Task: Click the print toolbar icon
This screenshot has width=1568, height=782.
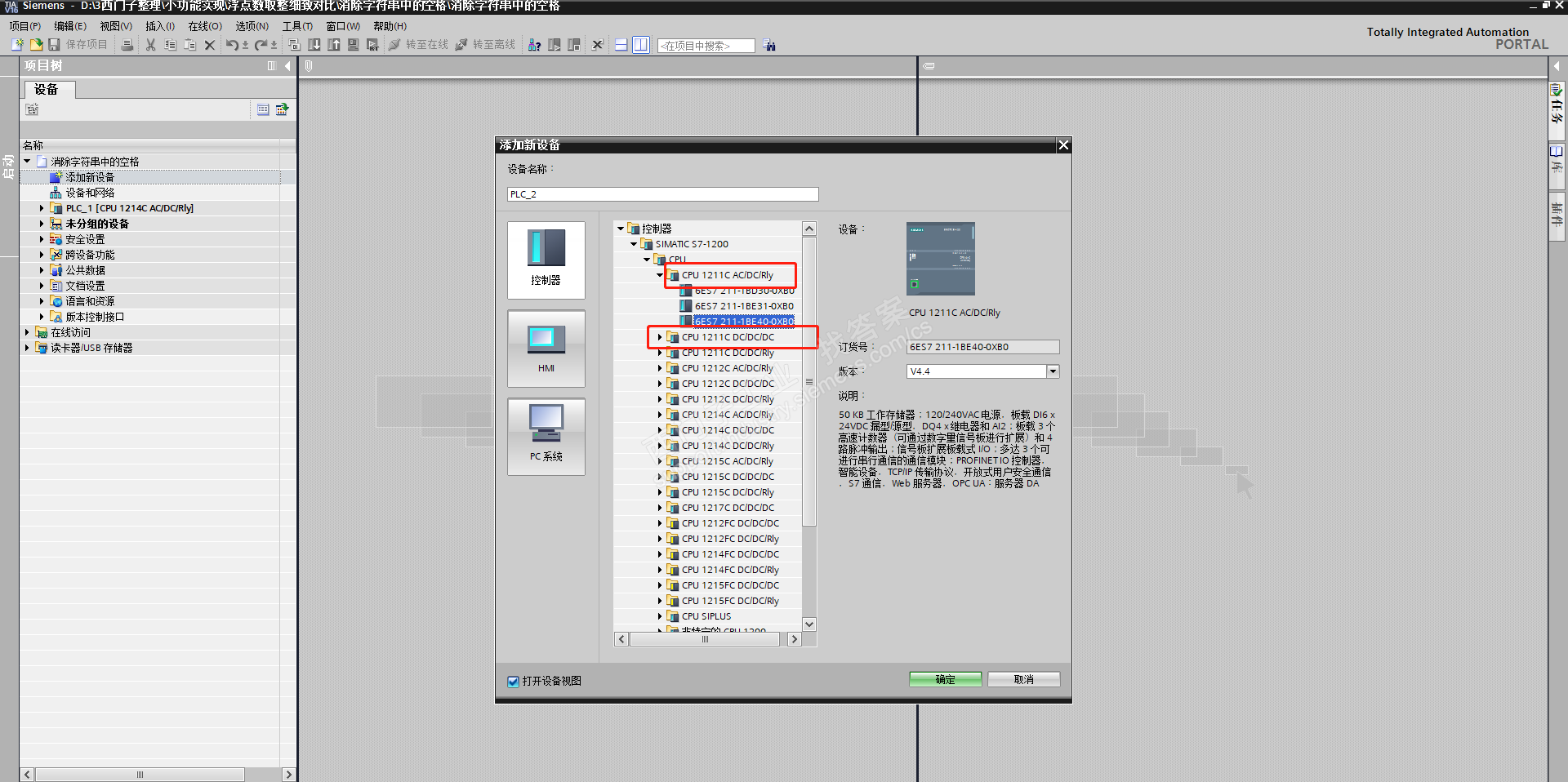Action: pyautogui.click(x=127, y=45)
